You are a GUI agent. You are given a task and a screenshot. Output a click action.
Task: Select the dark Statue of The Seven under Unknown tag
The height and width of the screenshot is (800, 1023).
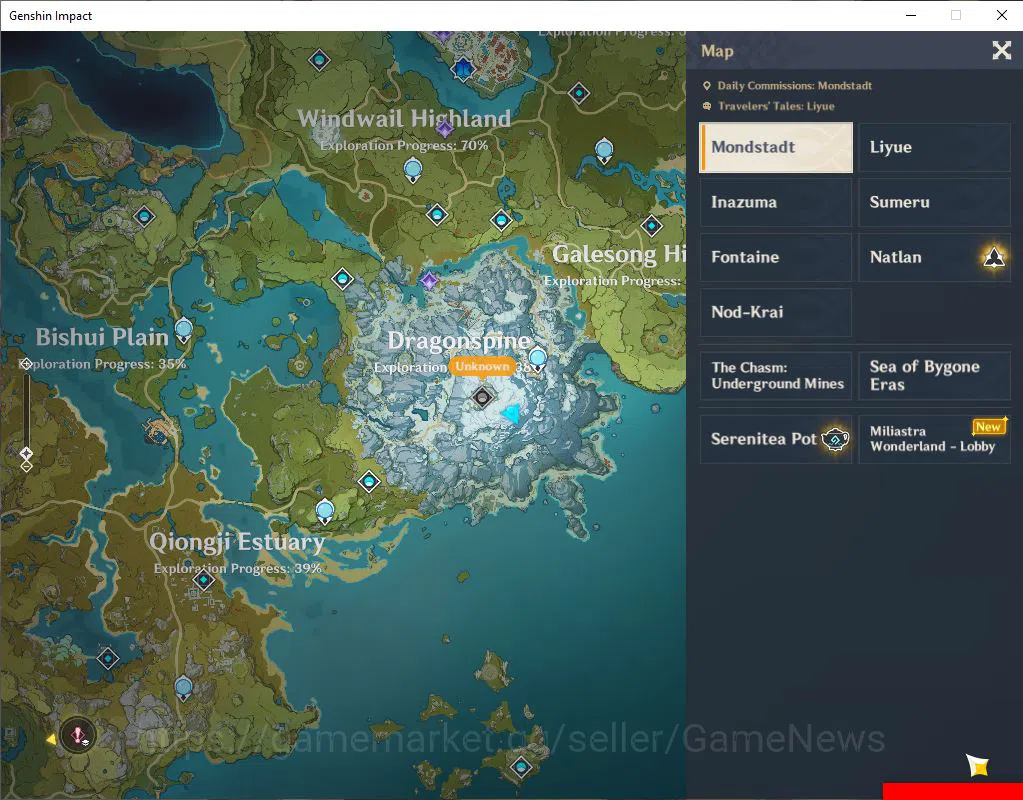pos(482,396)
